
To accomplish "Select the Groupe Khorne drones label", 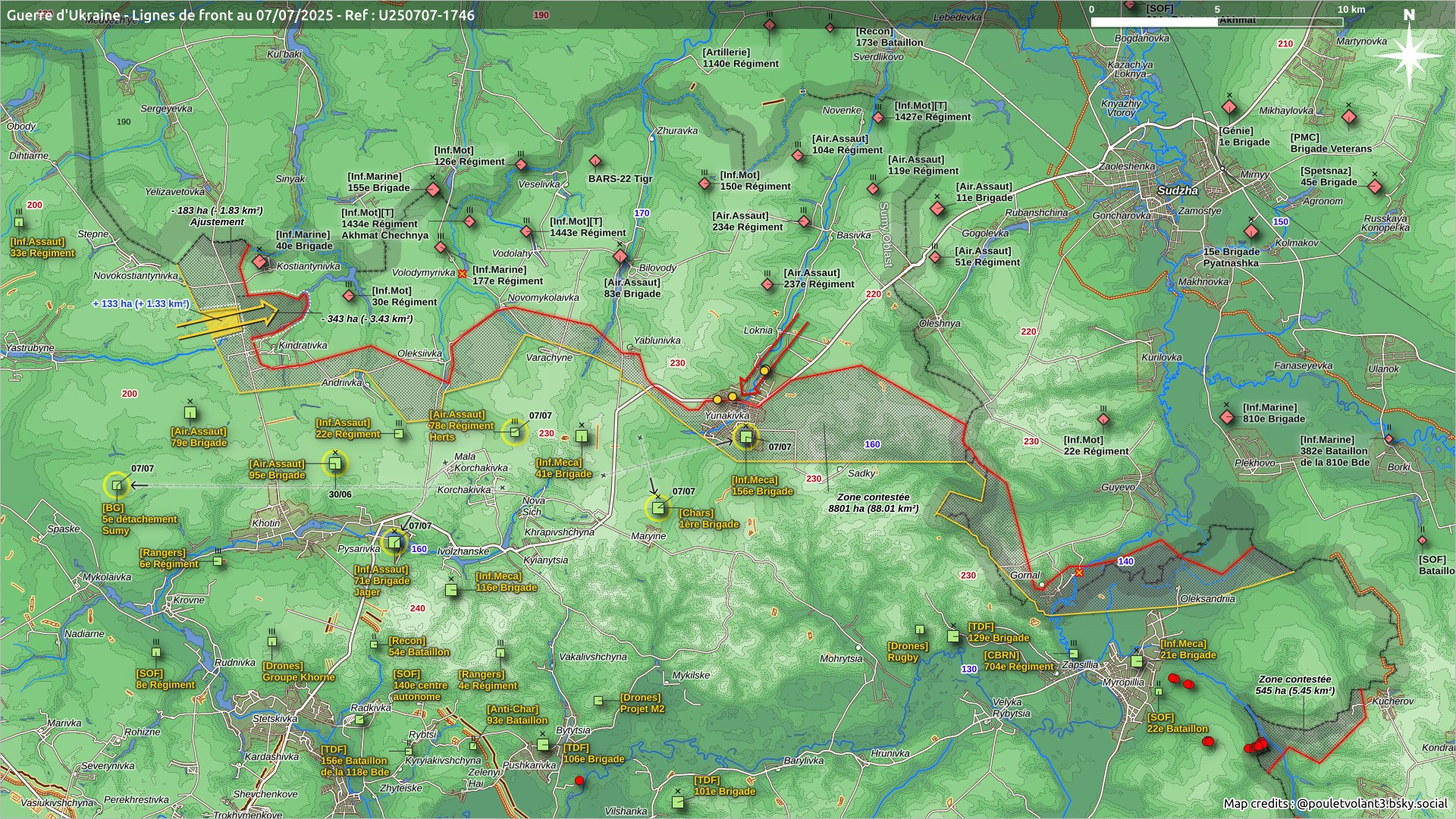I will coord(299,672).
